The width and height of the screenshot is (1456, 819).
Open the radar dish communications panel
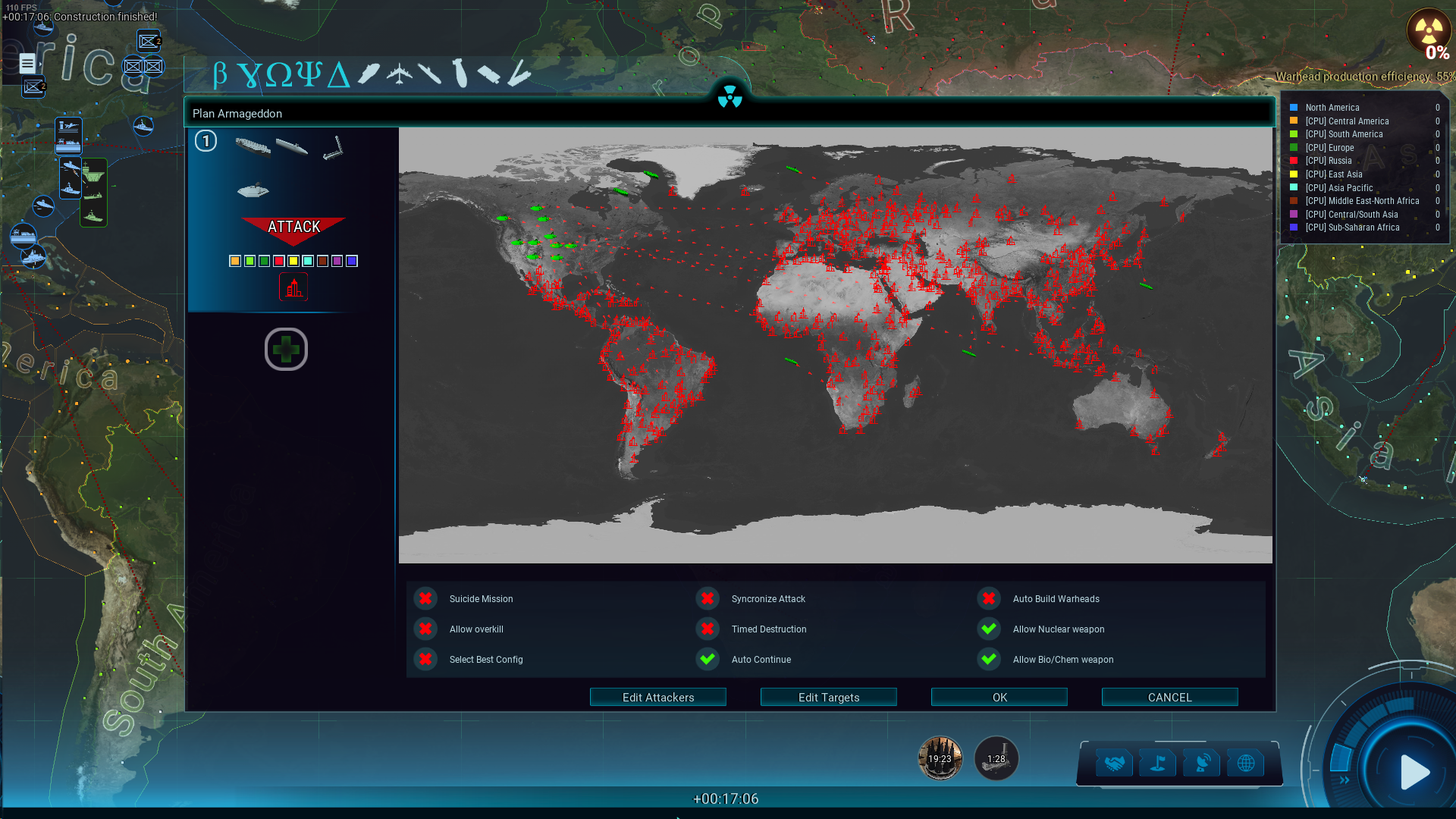click(x=1200, y=763)
